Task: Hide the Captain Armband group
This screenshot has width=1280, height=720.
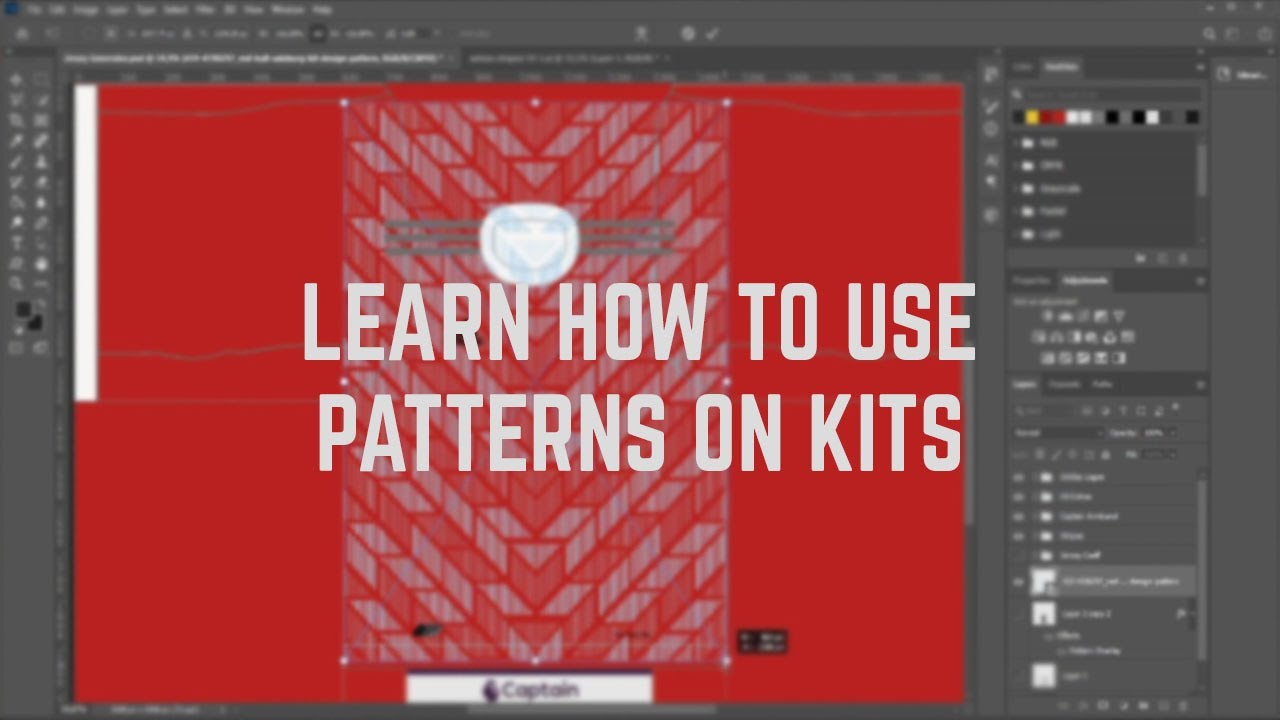Action: [x=1020, y=517]
